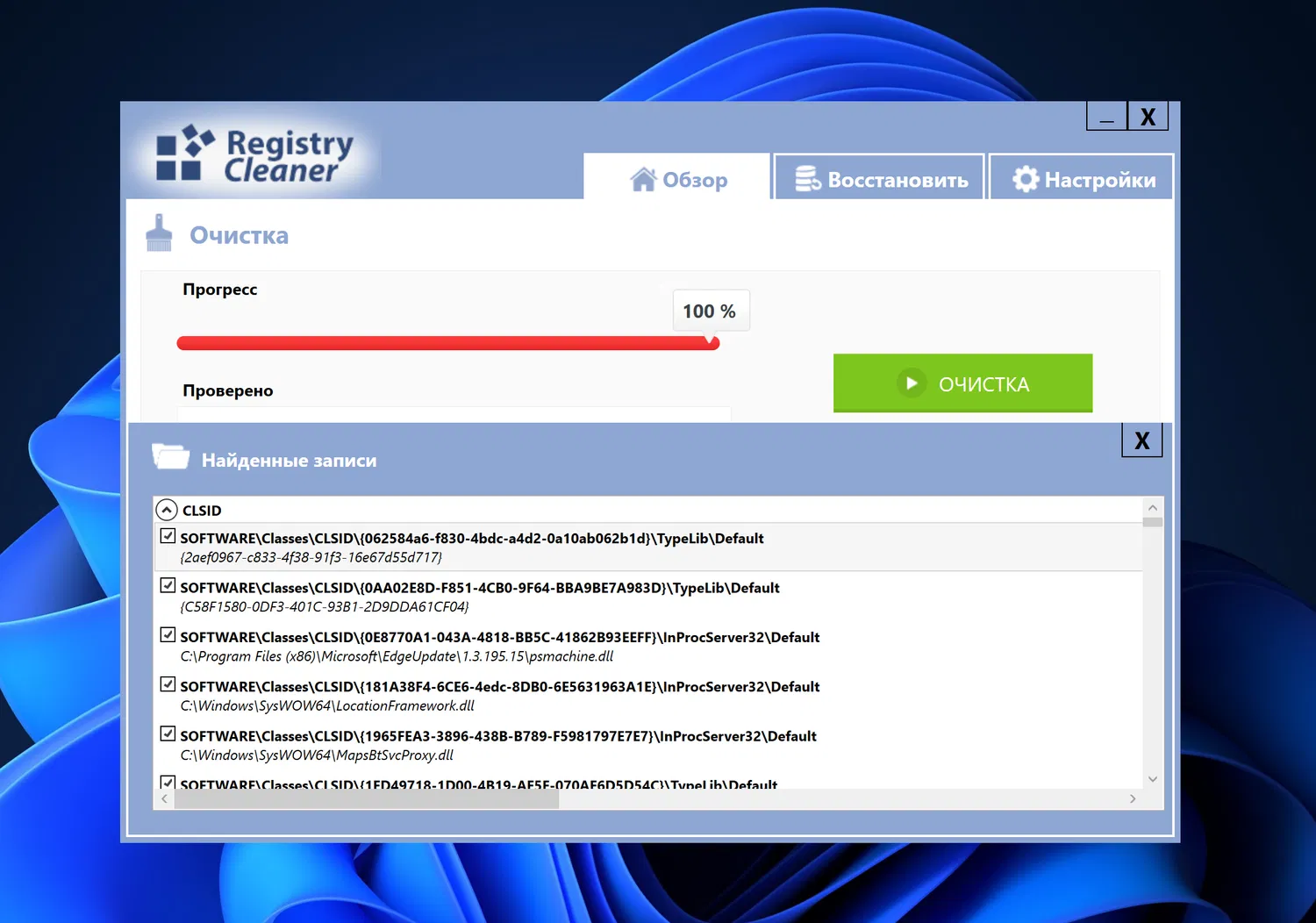Click the home icon on Обзор tab
The image size is (1316, 923).
point(643,179)
